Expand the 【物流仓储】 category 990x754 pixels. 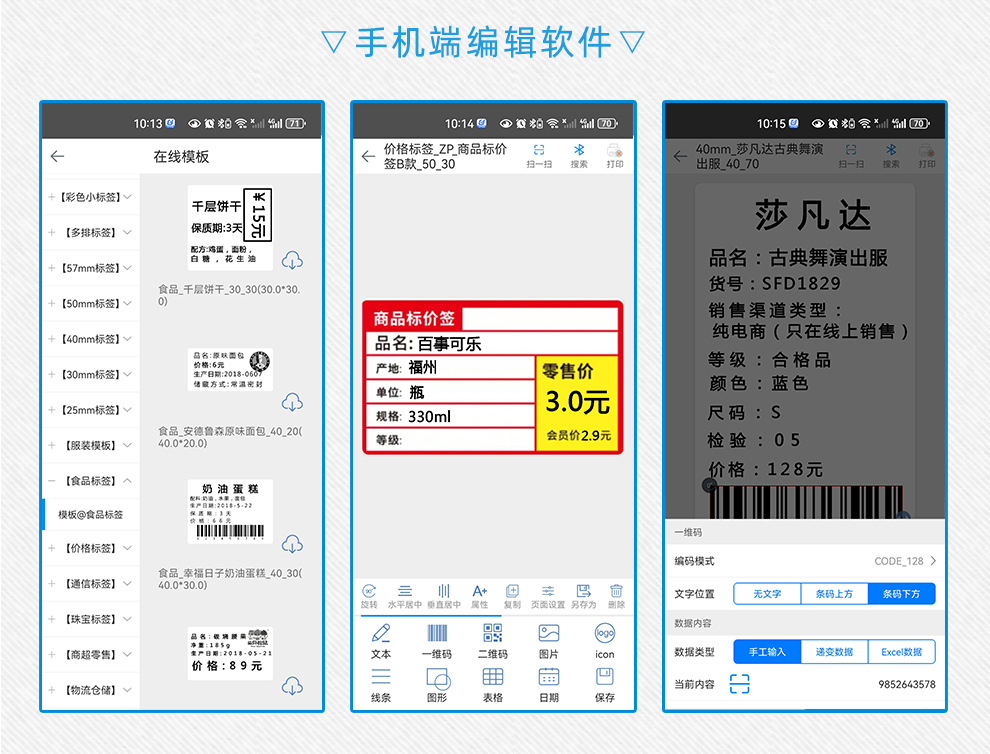pyautogui.click(x=91, y=690)
